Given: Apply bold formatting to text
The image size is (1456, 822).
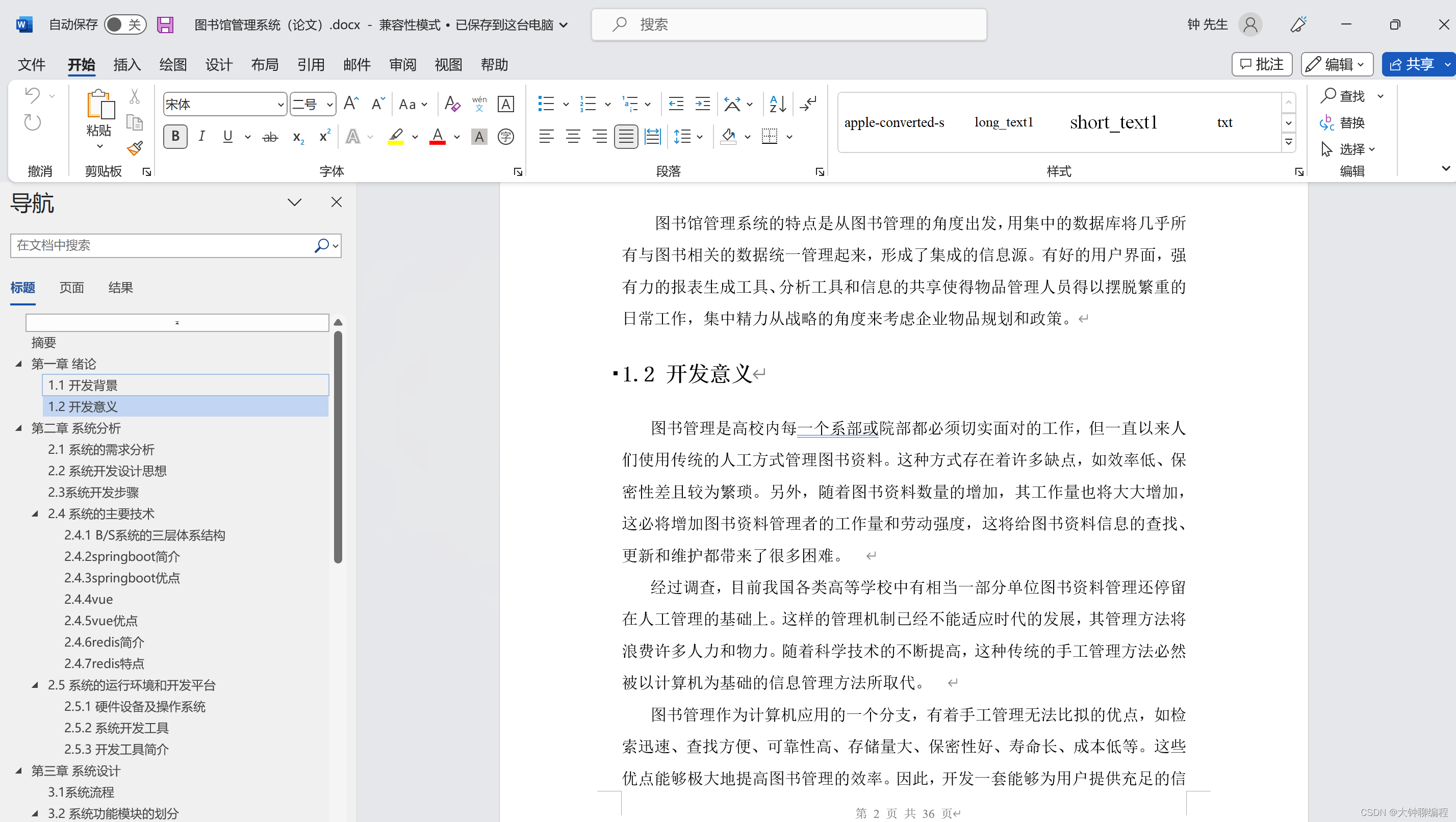Looking at the screenshot, I should pos(175,136).
